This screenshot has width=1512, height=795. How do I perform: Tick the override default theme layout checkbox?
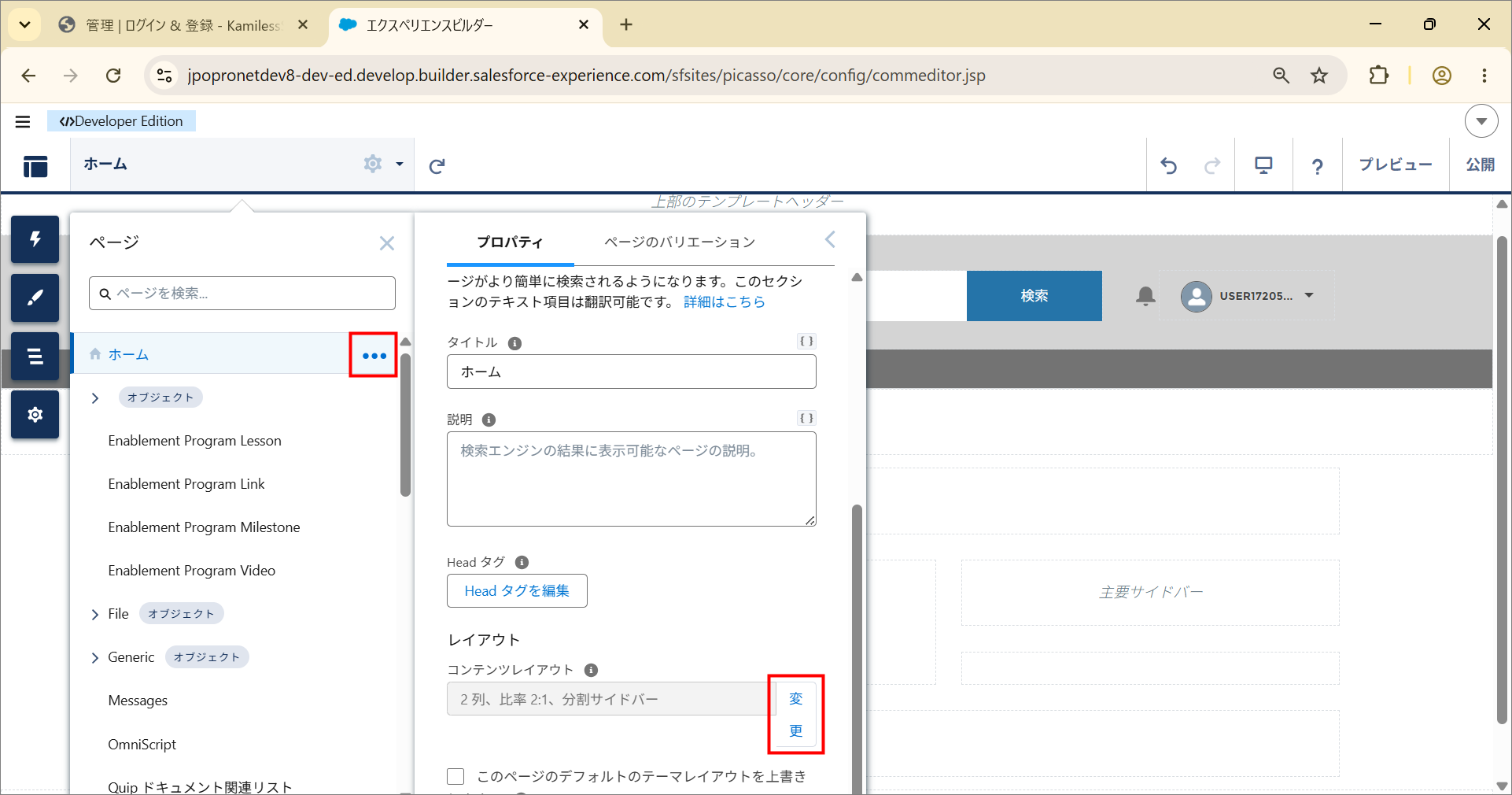tap(455, 777)
